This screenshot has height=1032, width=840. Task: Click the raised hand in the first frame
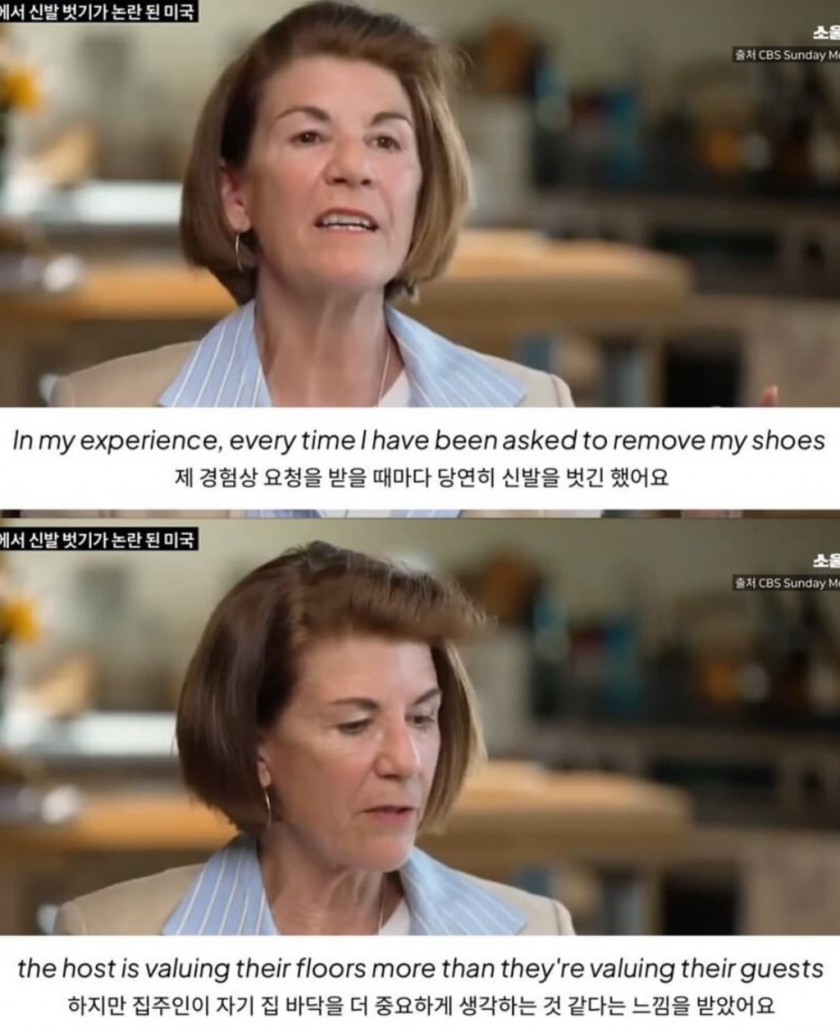point(767,397)
